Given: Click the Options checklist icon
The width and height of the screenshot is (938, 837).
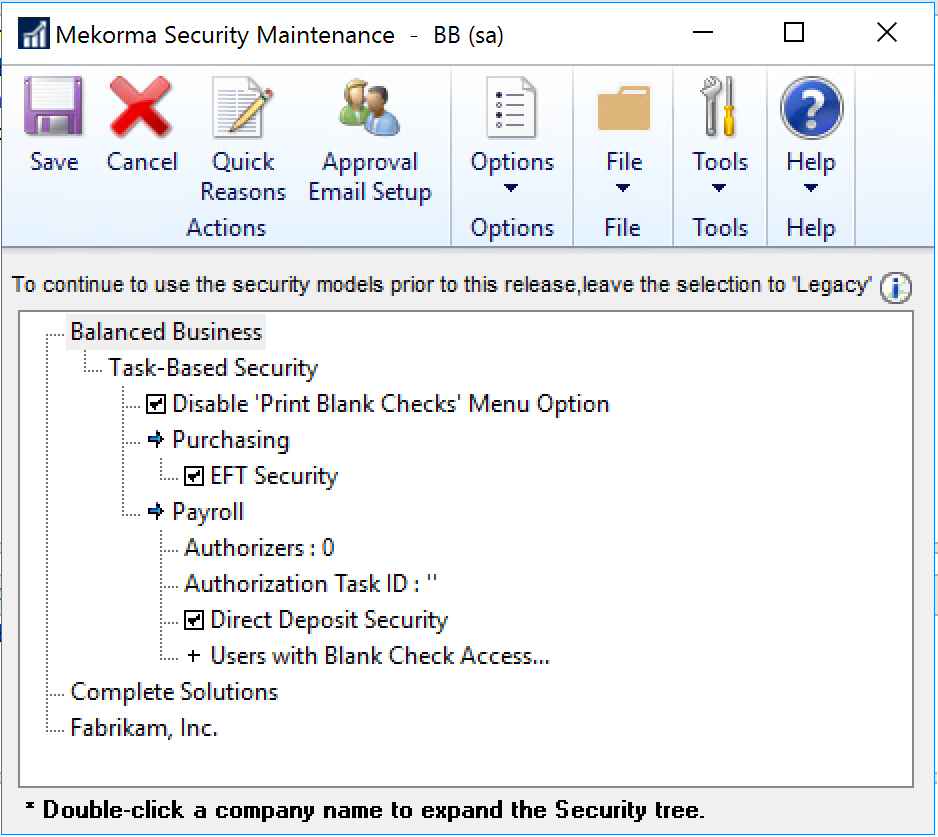Looking at the screenshot, I should pyautogui.click(x=511, y=108).
